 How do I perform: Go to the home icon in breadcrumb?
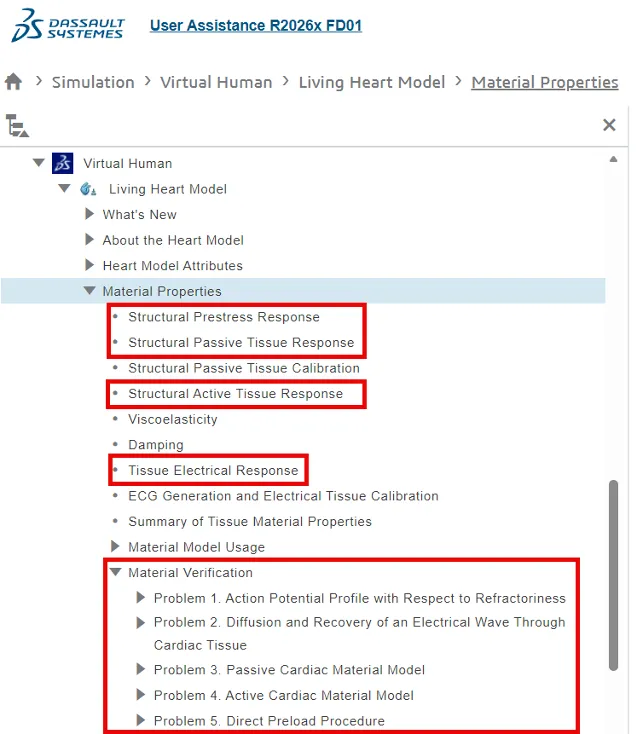(14, 82)
